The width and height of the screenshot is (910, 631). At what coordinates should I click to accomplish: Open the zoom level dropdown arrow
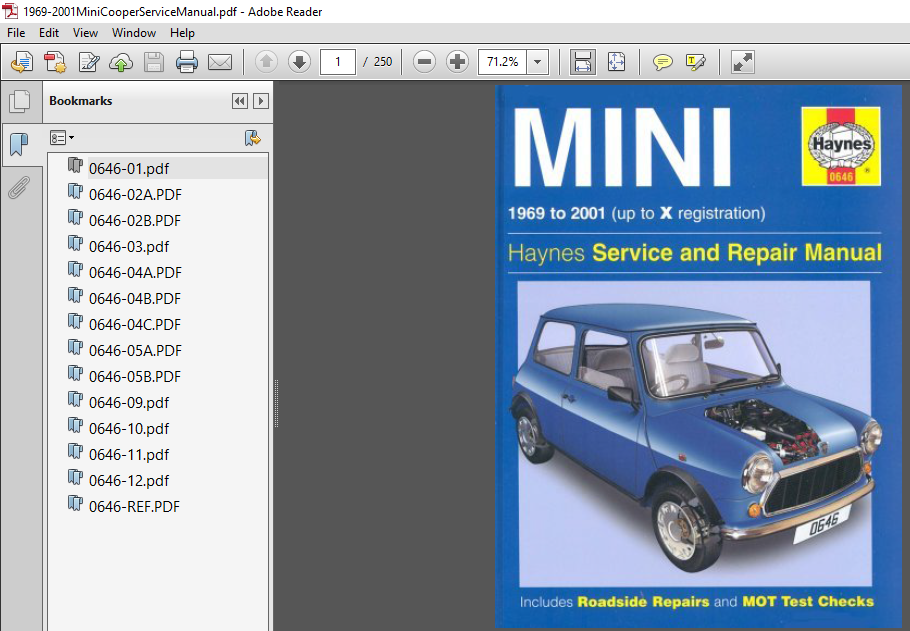tap(537, 62)
